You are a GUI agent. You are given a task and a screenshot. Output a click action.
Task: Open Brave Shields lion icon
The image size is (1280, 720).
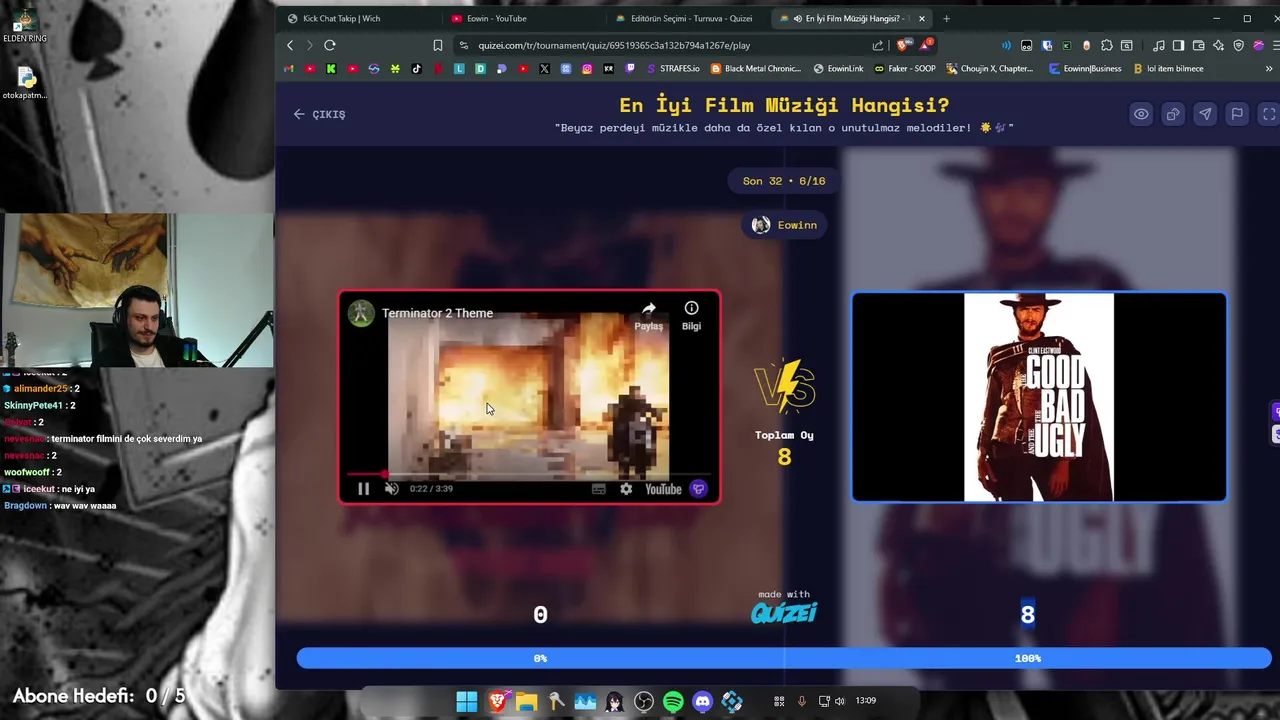pos(902,45)
